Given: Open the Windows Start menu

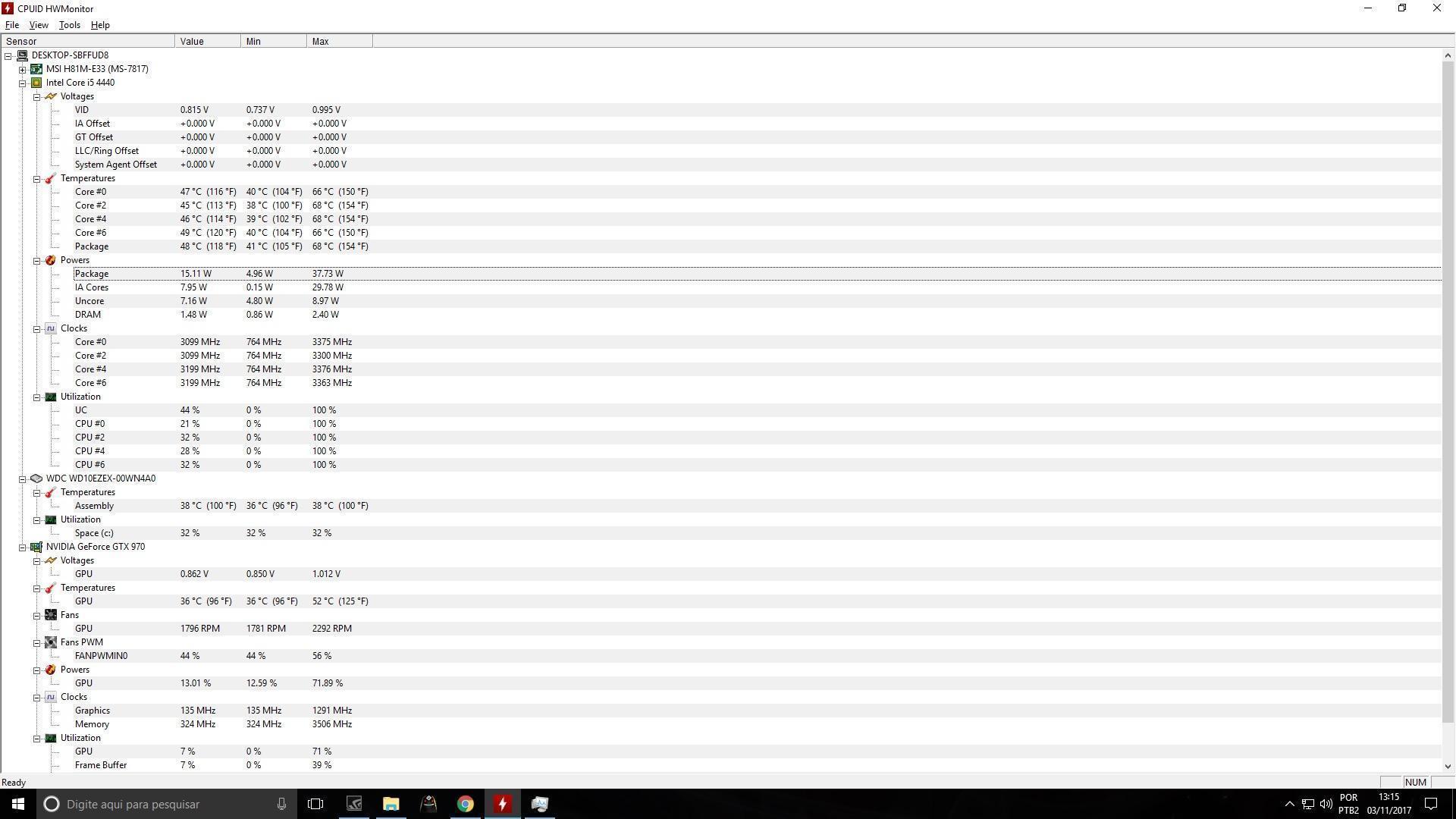Looking at the screenshot, I should 18,804.
